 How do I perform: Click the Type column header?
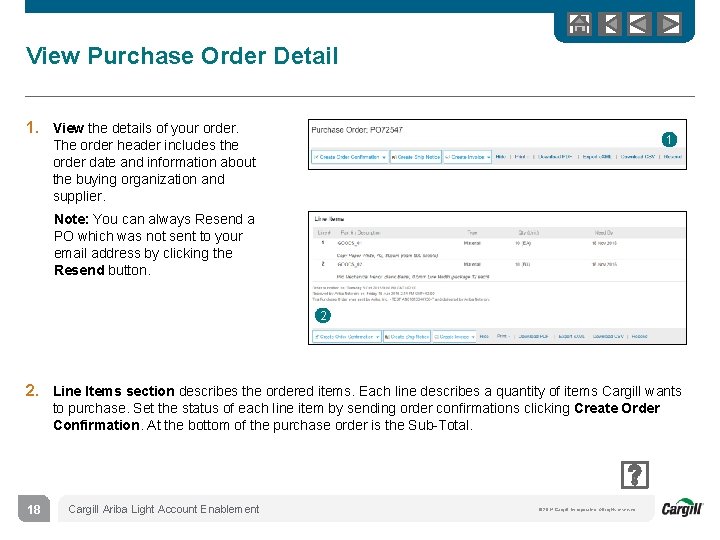[x=472, y=233]
